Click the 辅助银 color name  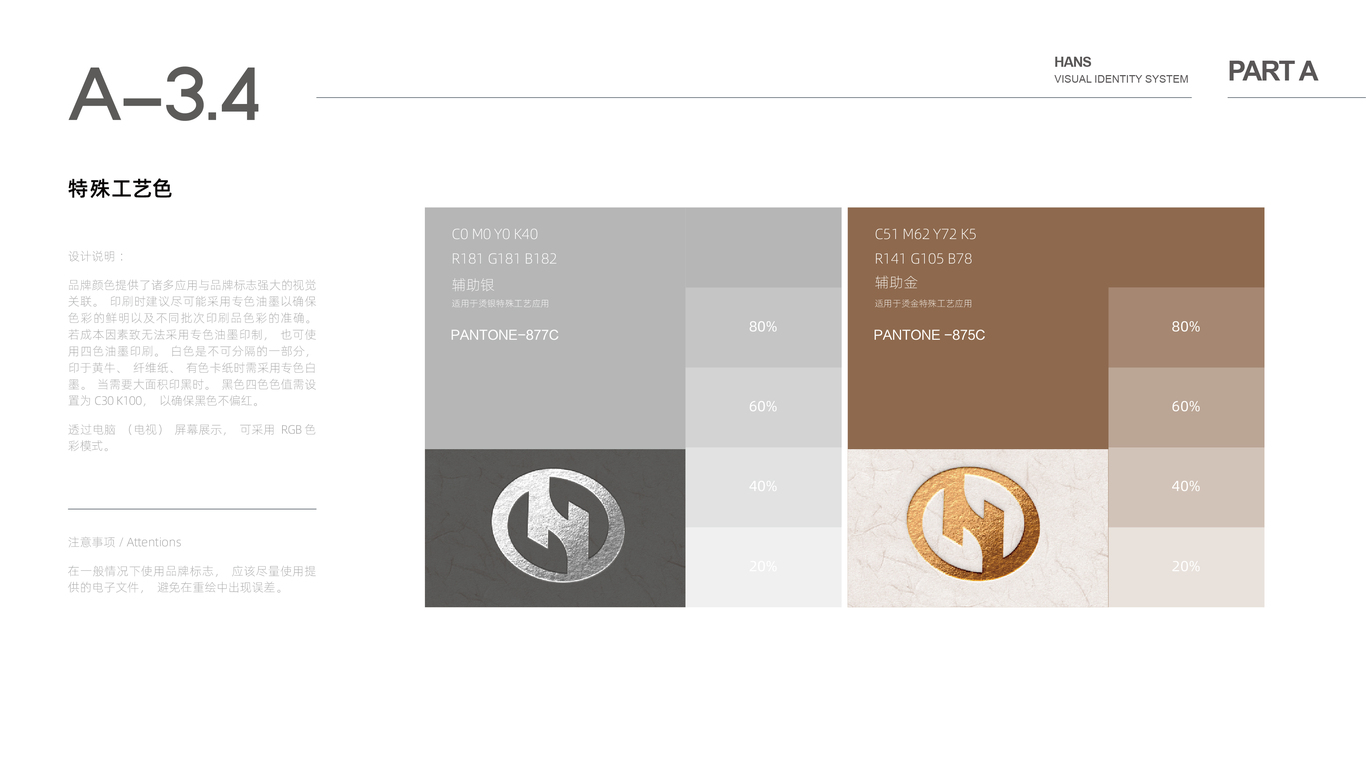click(x=473, y=284)
